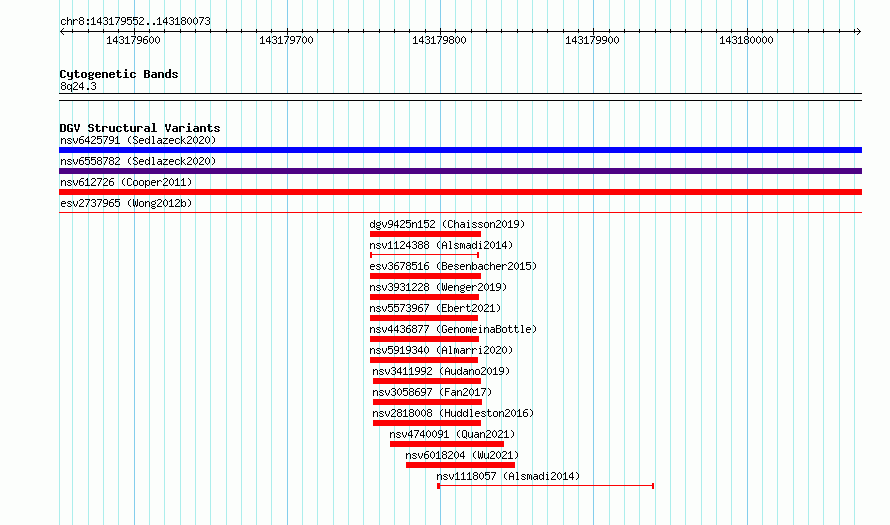The height and width of the screenshot is (525, 890).
Task: Click ruler position 143179900
Action: coord(593,40)
